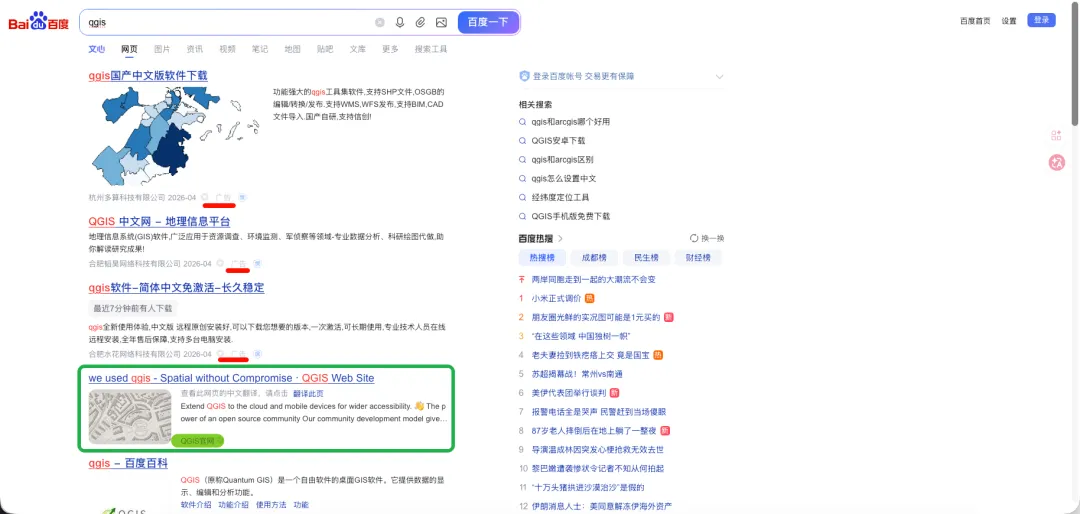This screenshot has width=1080, height=514.
Task: Click the search icon beside qgis和arcgis区别
Action: pos(523,160)
